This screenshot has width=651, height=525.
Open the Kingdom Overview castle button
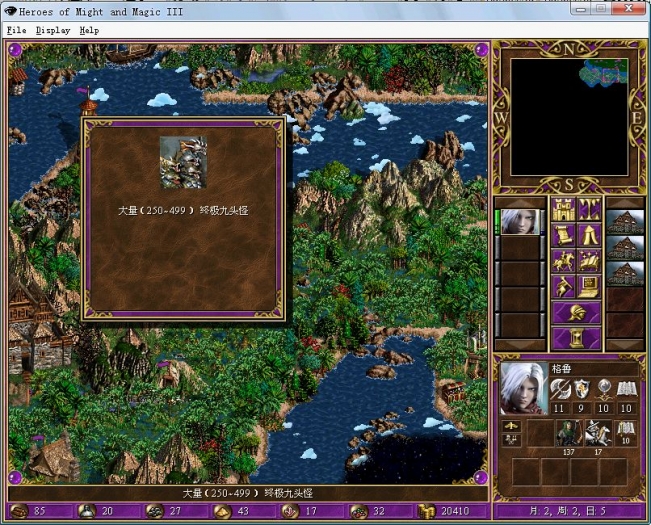pos(563,210)
